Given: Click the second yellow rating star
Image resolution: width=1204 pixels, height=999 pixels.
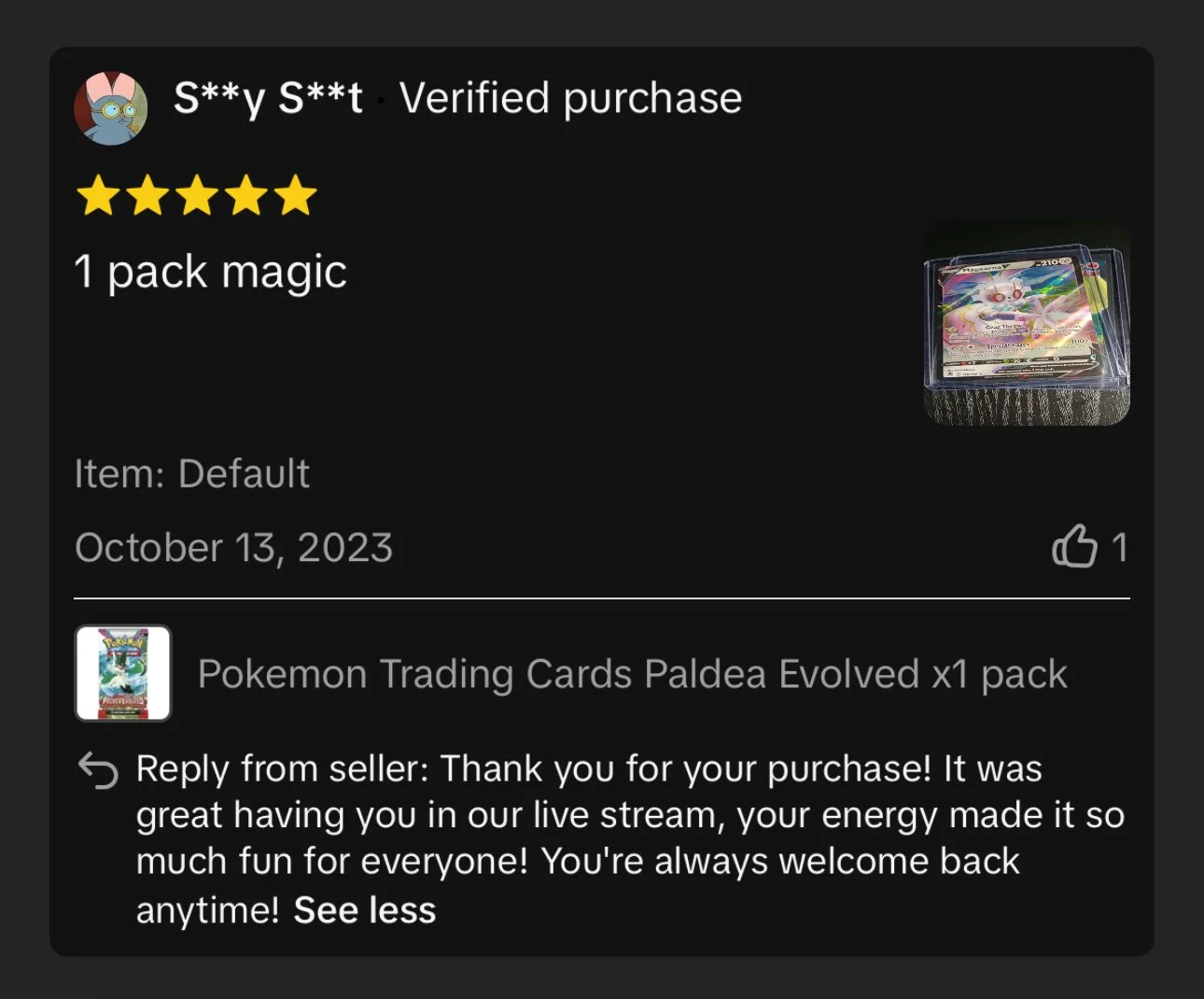Looking at the screenshot, I should [x=147, y=195].
